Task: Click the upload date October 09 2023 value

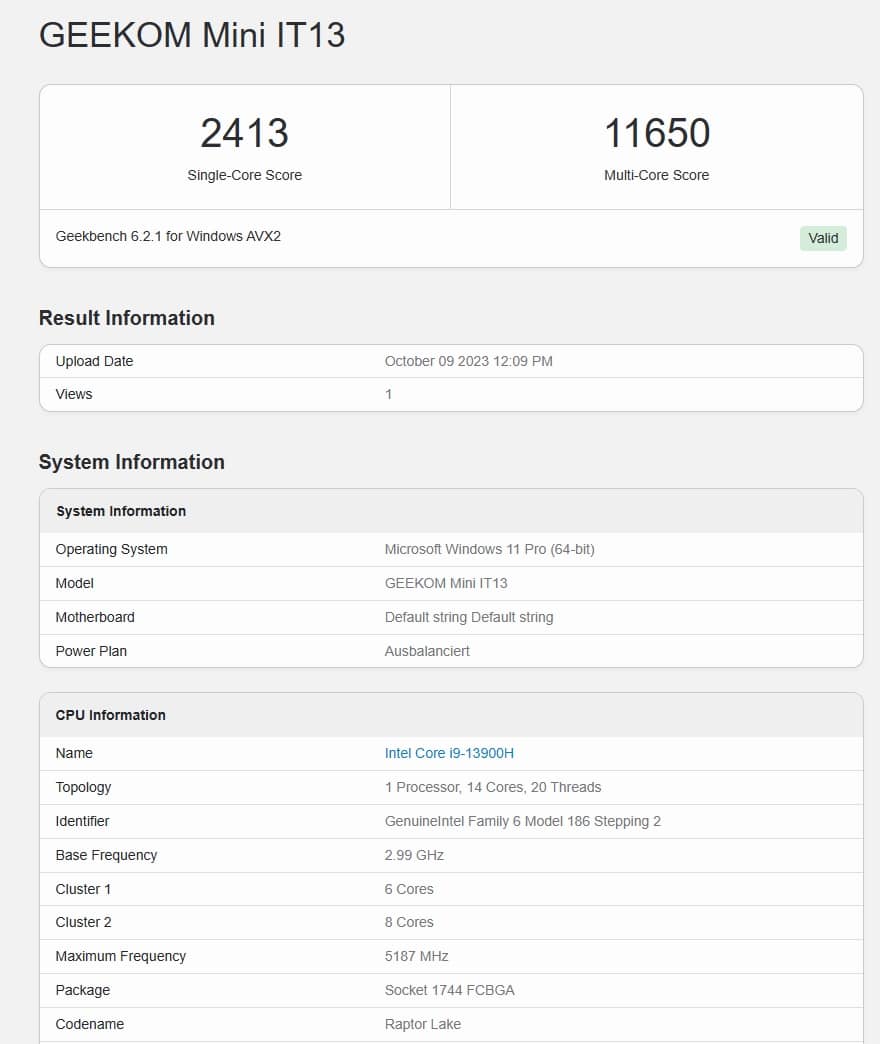Action: click(468, 361)
